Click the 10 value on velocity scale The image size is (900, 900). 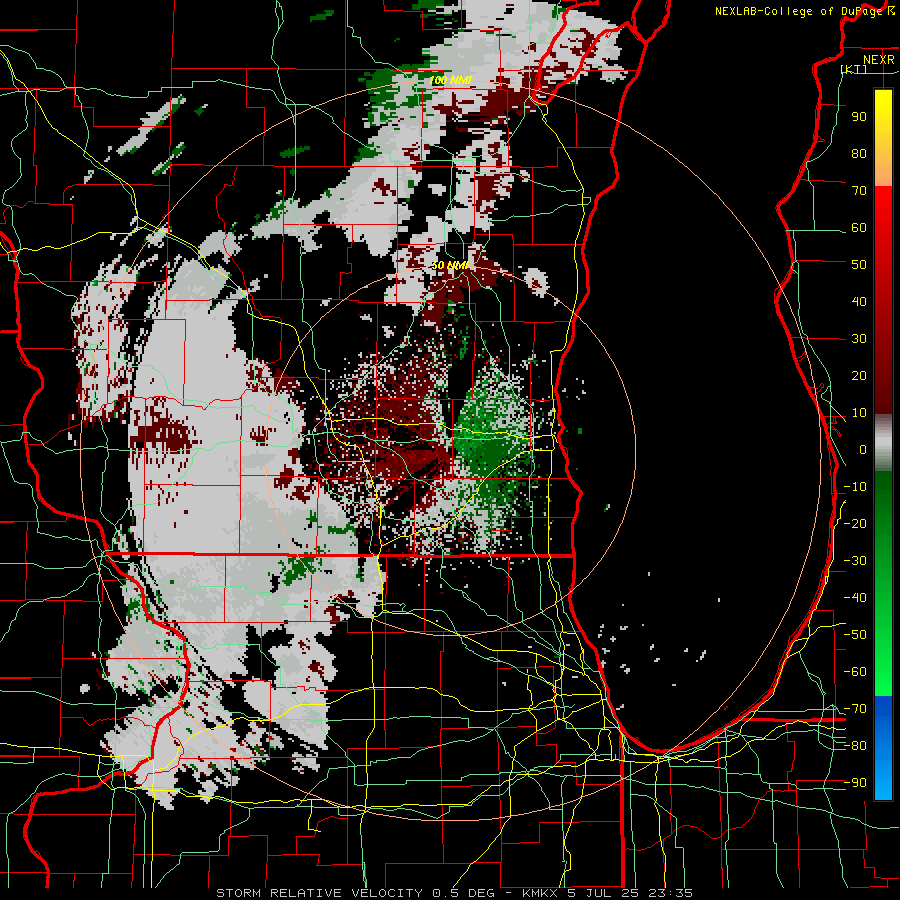[x=859, y=413]
